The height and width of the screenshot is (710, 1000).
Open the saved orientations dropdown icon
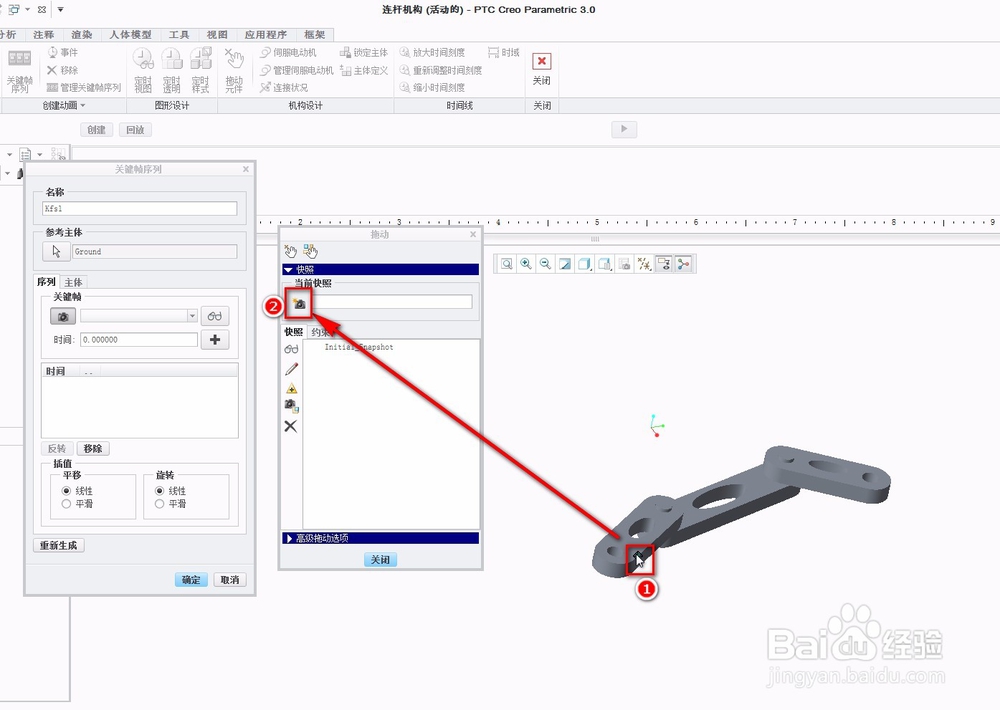point(605,264)
